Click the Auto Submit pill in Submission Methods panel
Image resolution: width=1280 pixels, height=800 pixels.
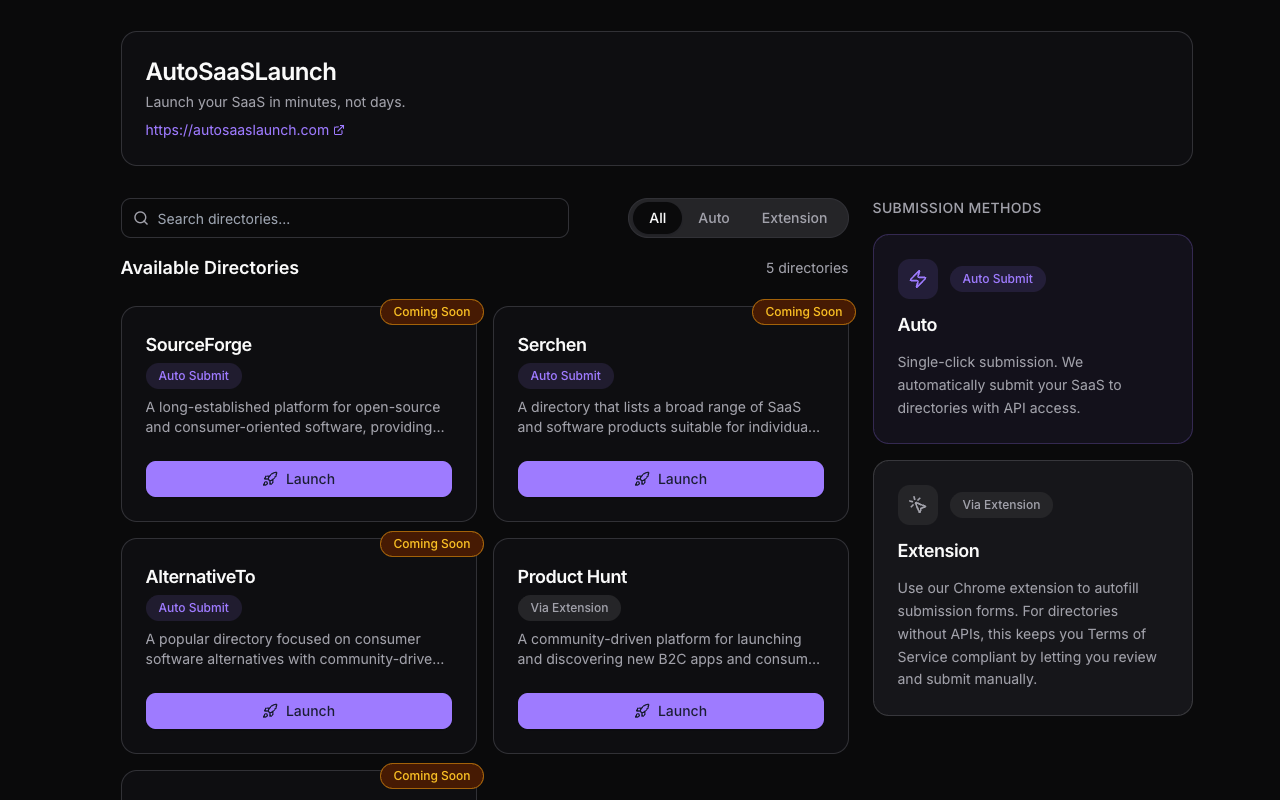997,279
